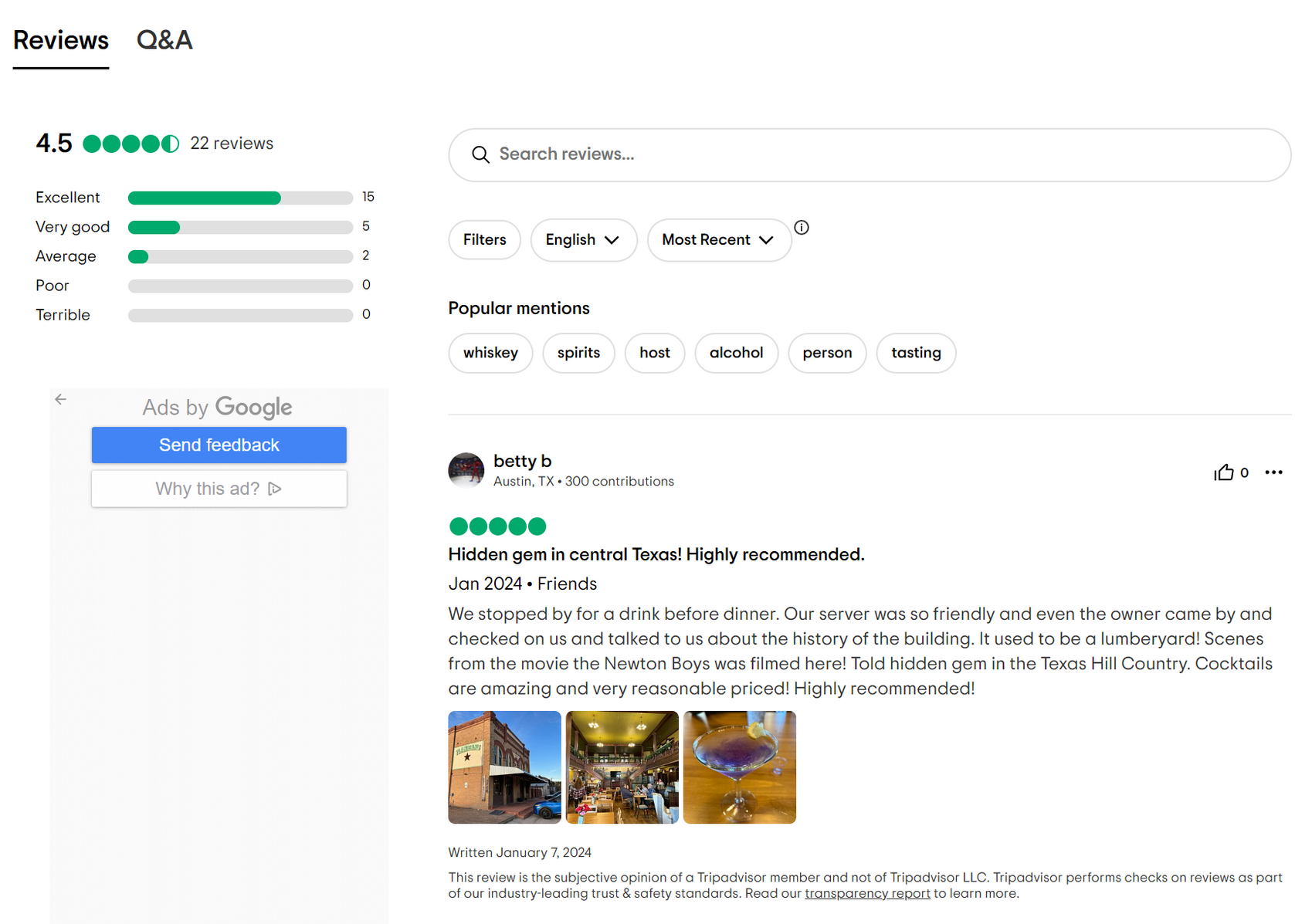Toggle the whiskey popular mention chip
Image resolution: width=1295 pixels, height=924 pixels.
click(490, 353)
